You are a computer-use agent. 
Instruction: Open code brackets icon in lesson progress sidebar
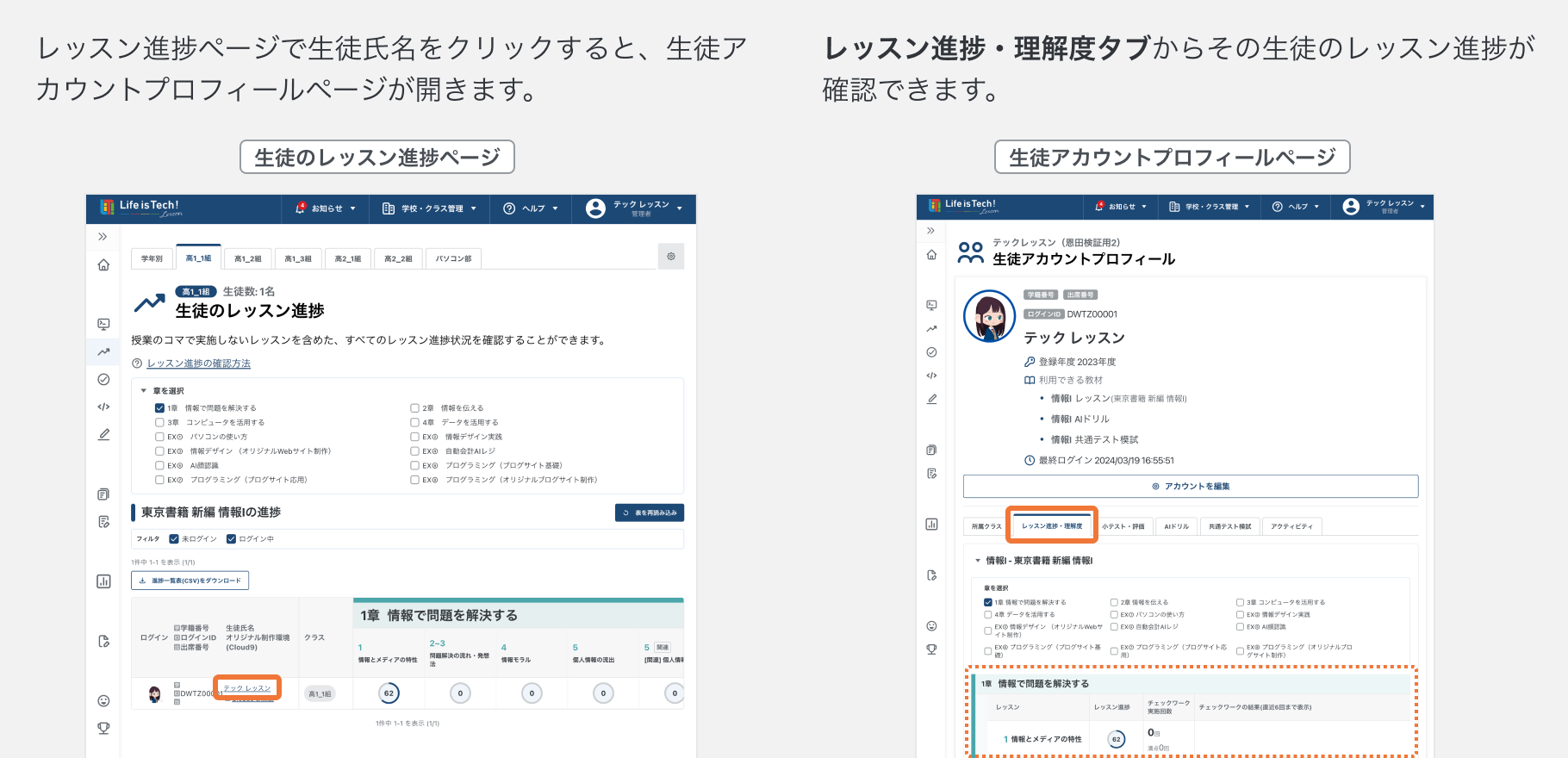tap(103, 407)
